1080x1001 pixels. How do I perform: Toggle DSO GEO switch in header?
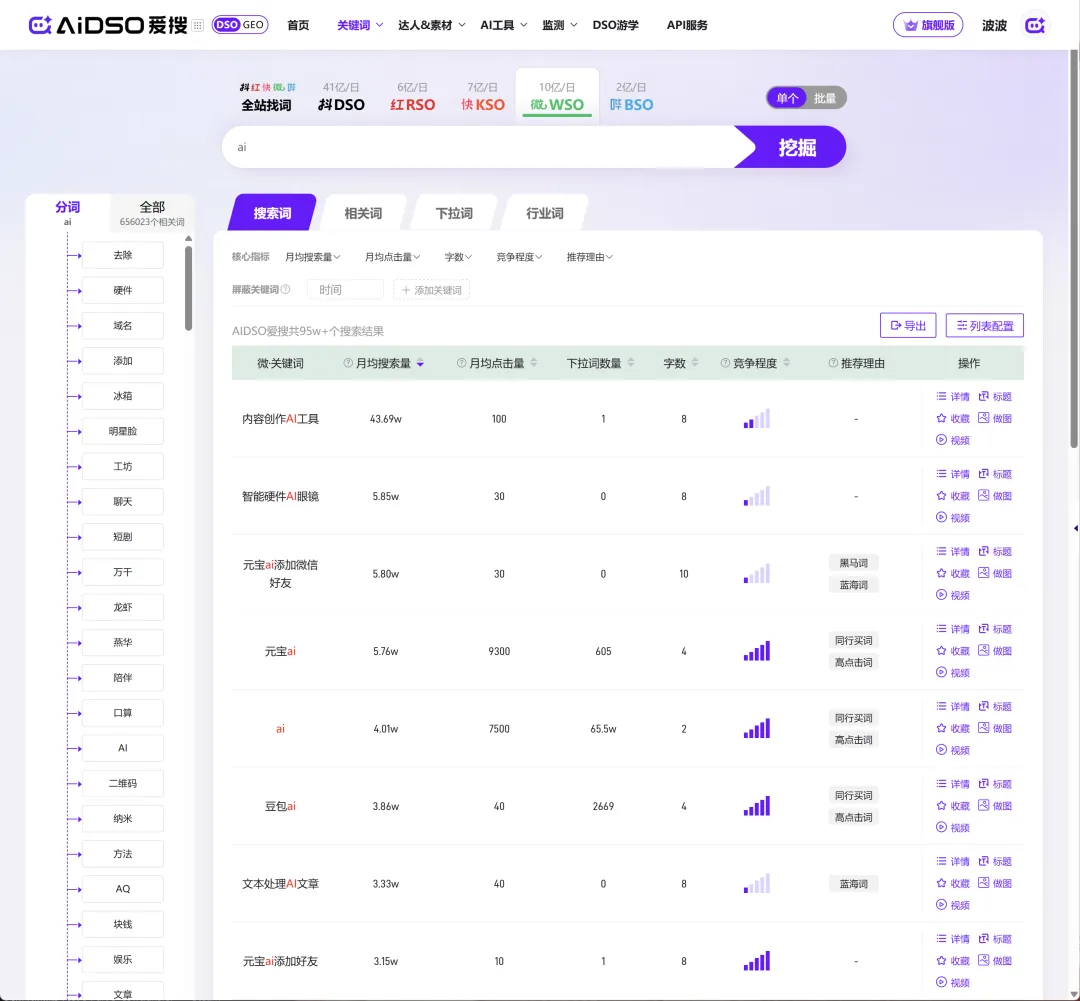tap(240, 25)
